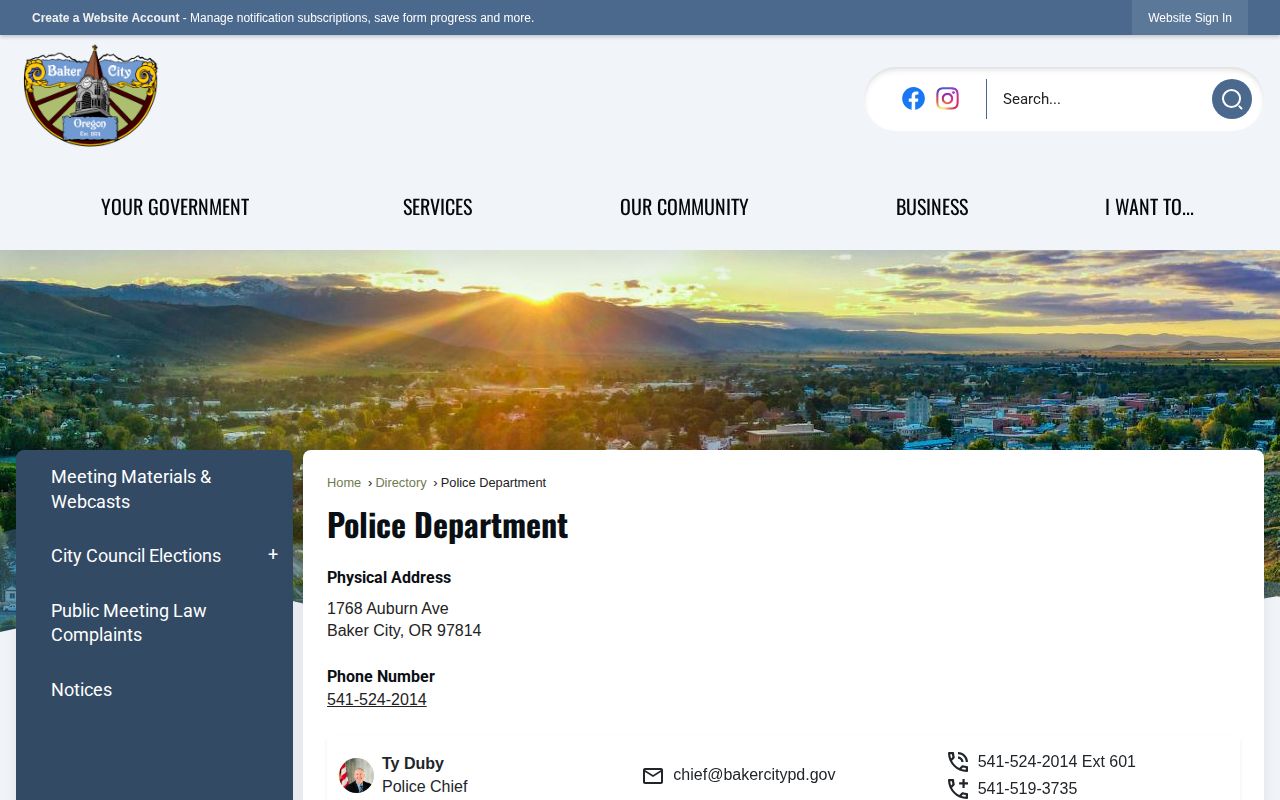This screenshot has height=800, width=1280.
Task: Open the Baker City Instagram icon
Action: 947,98
